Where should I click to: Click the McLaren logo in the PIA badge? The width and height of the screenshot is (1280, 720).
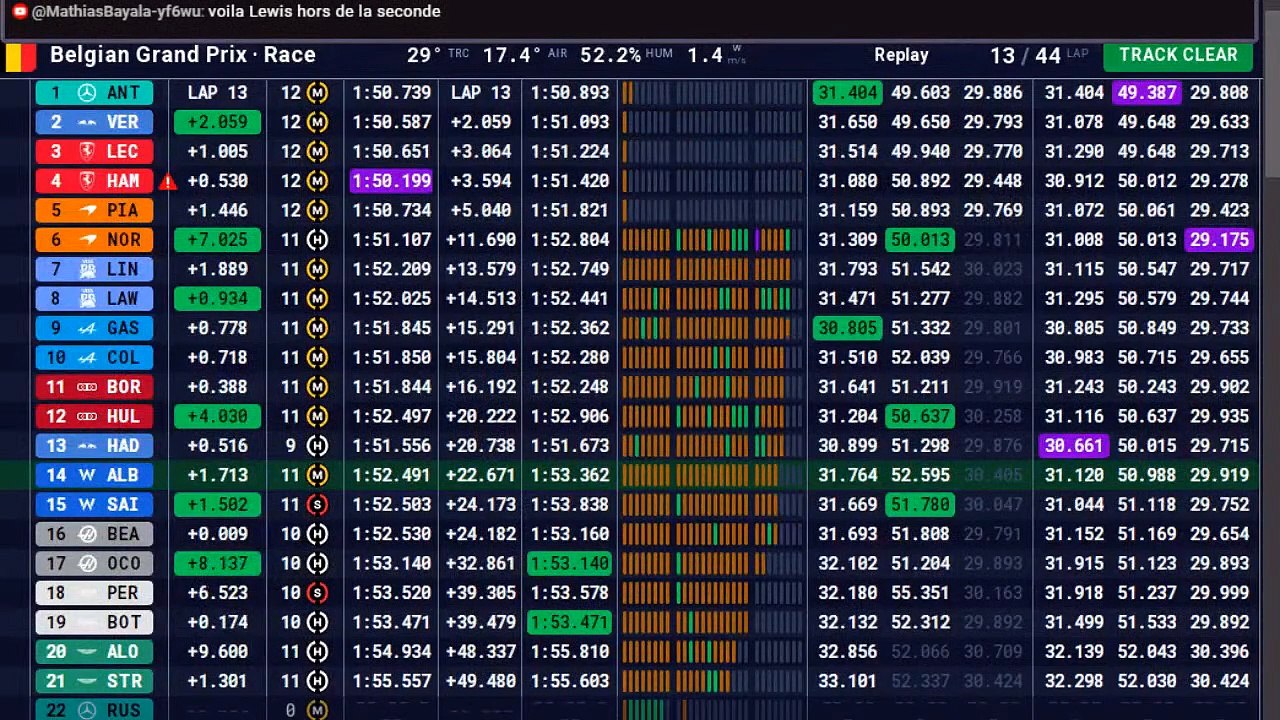click(x=87, y=211)
